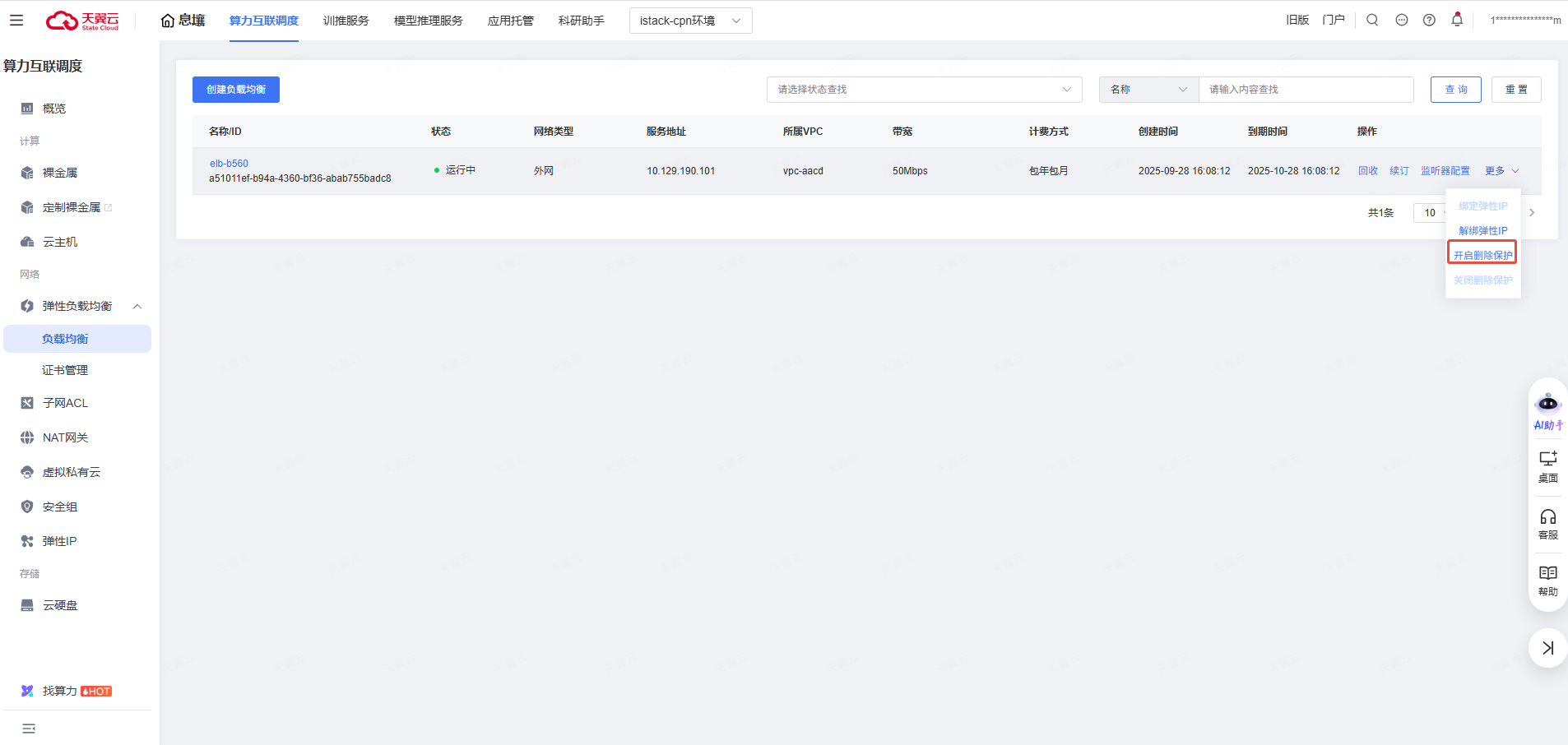Click the 创建负载均衡 button
The width and height of the screenshot is (1568, 745).
(236, 90)
